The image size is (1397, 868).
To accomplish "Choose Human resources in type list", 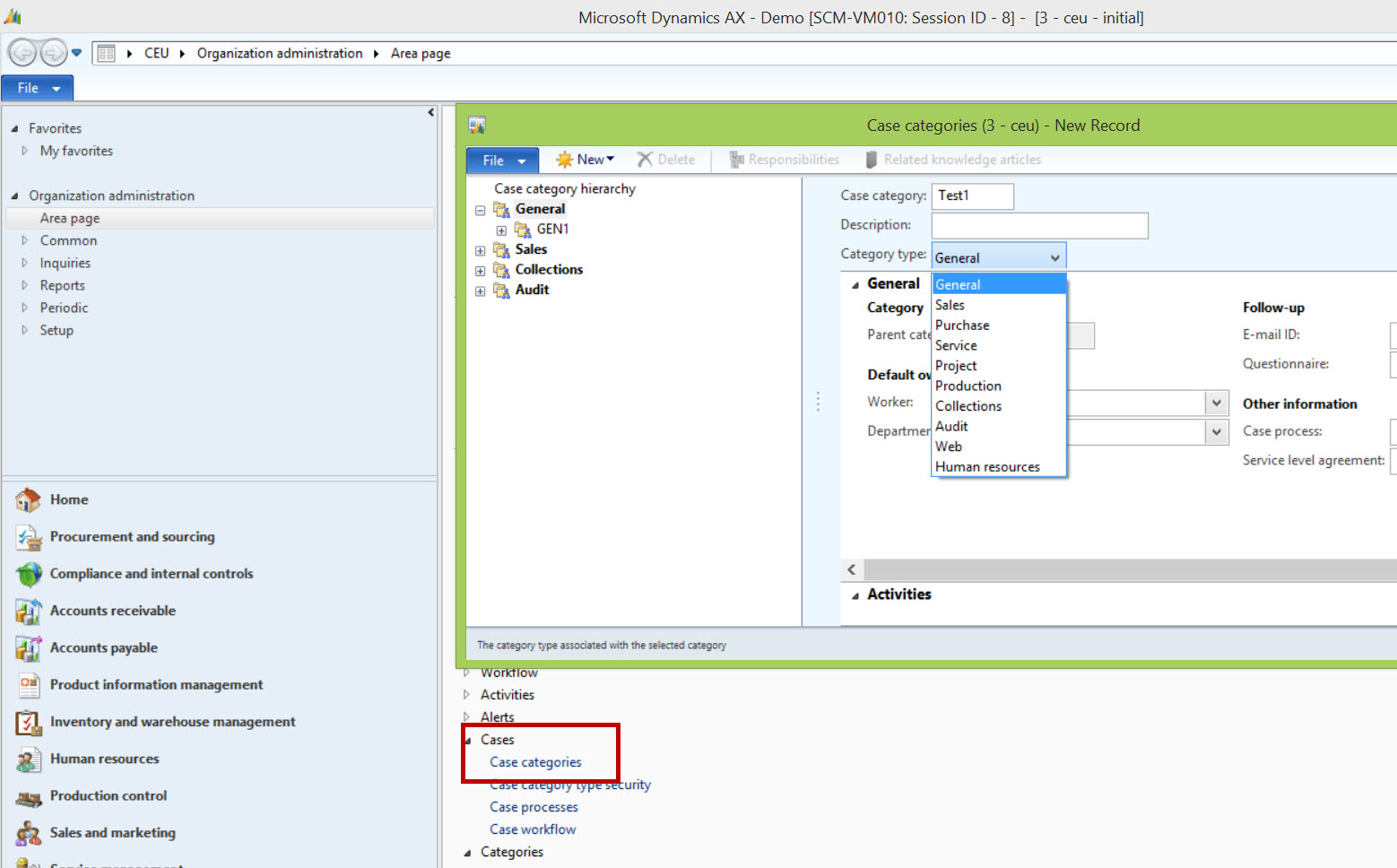I will click(x=987, y=467).
